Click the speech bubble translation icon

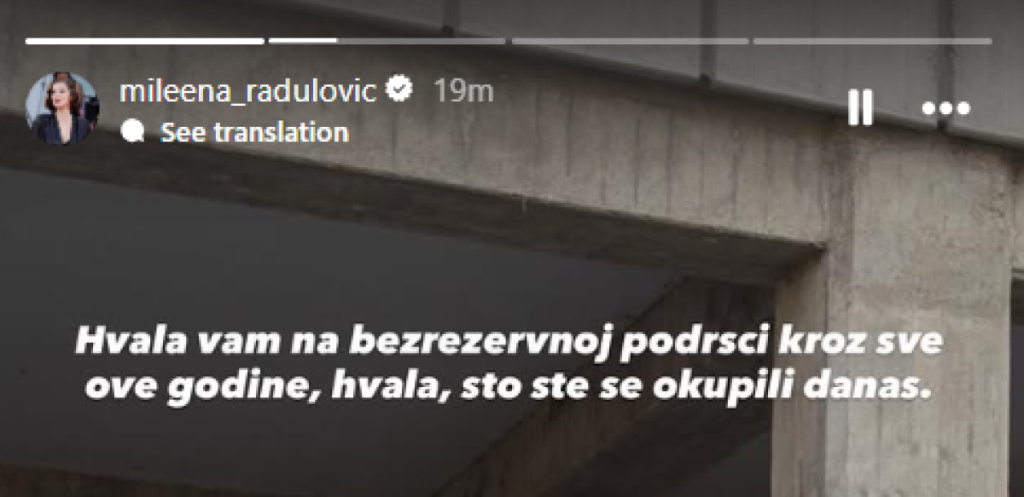133,131
